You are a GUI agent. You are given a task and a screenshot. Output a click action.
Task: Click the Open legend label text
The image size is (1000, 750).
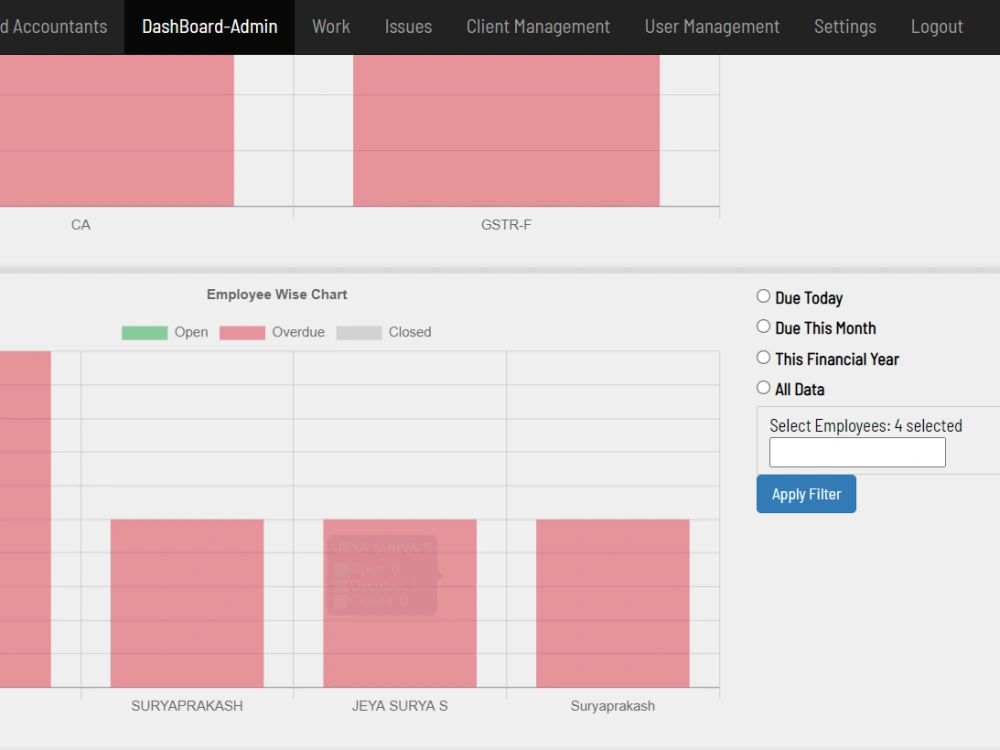(x=191, y=332)
